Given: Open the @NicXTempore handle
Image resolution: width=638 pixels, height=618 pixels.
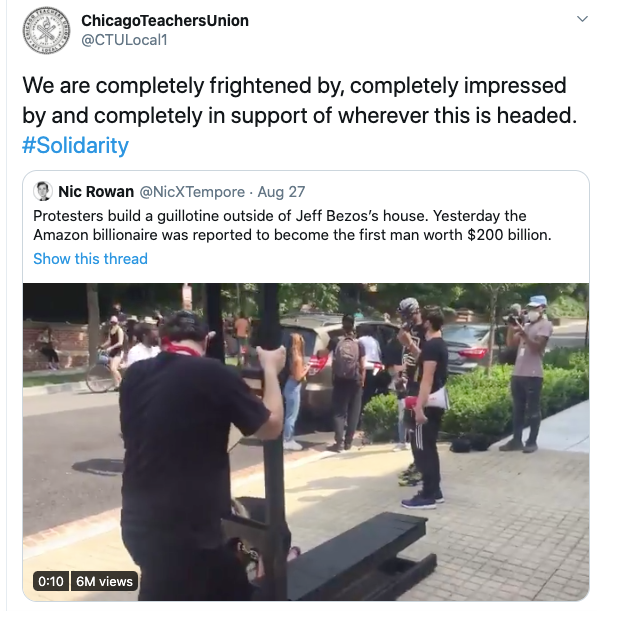Looking at the screenshot, I should point(192,192).
